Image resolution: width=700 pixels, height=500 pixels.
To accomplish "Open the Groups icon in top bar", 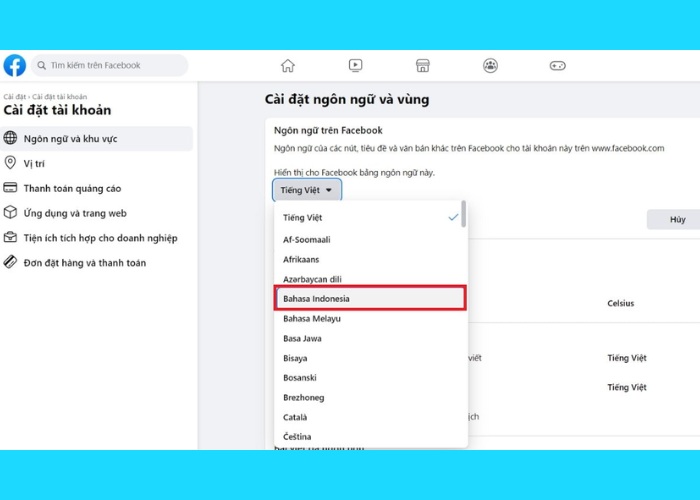I will click(490, 66).
